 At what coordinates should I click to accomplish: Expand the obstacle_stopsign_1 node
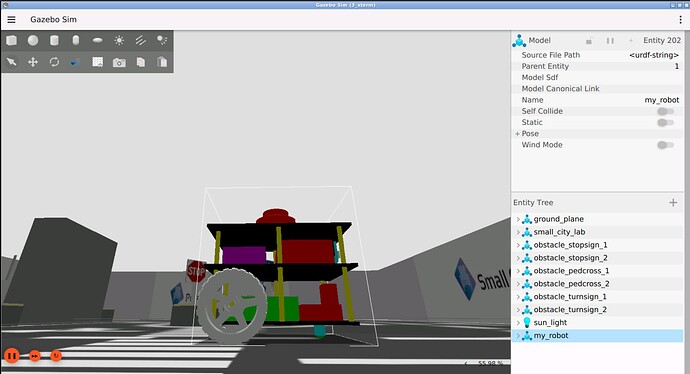point(518,245)
